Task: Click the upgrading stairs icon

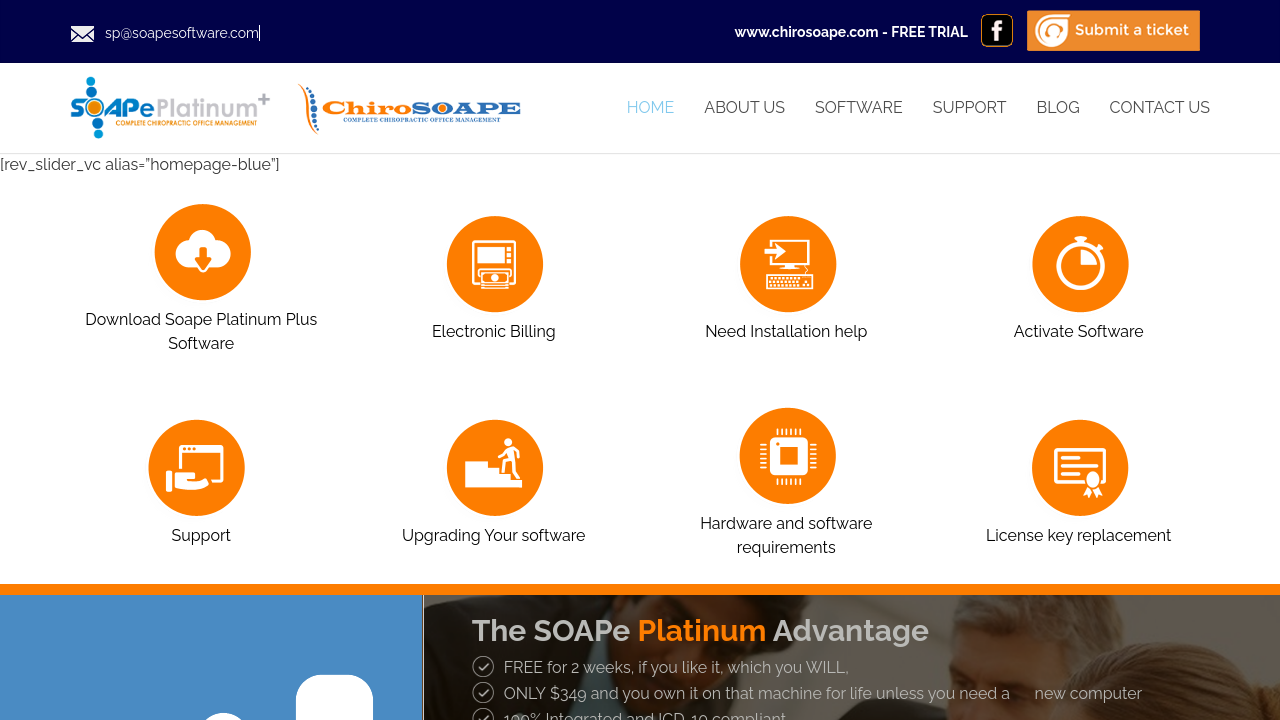Action: (x=495, y=468)
